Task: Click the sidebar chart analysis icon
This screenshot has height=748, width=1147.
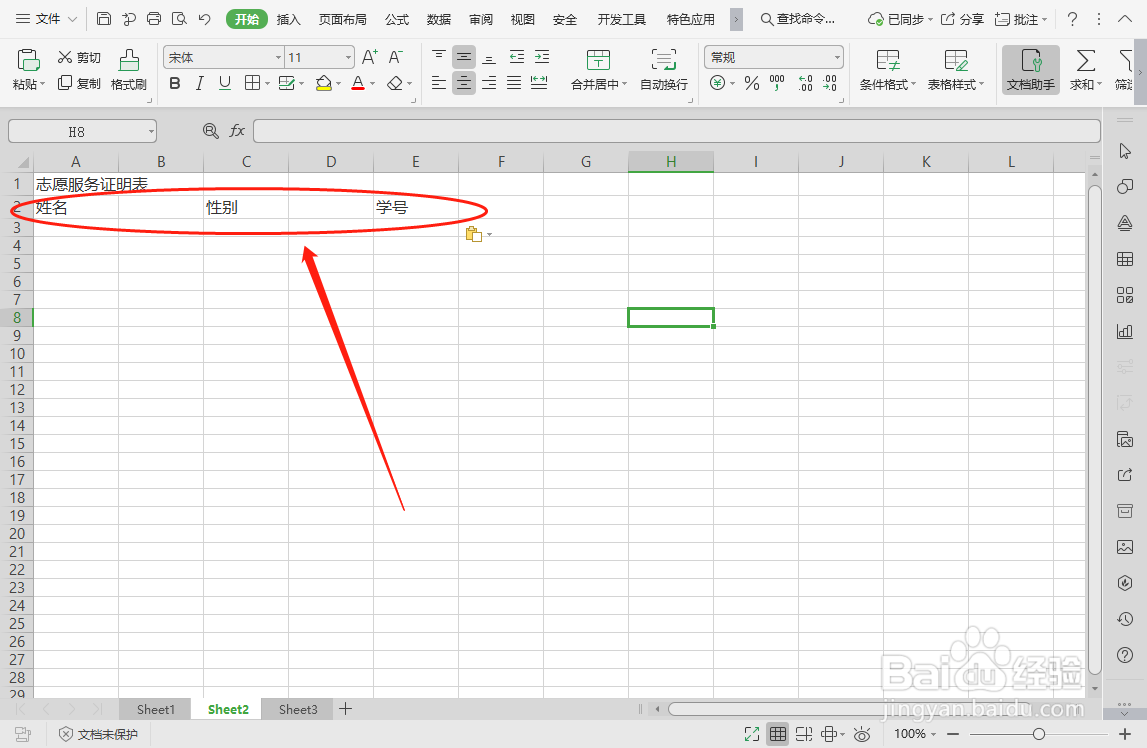Action: coord(1125,331)
